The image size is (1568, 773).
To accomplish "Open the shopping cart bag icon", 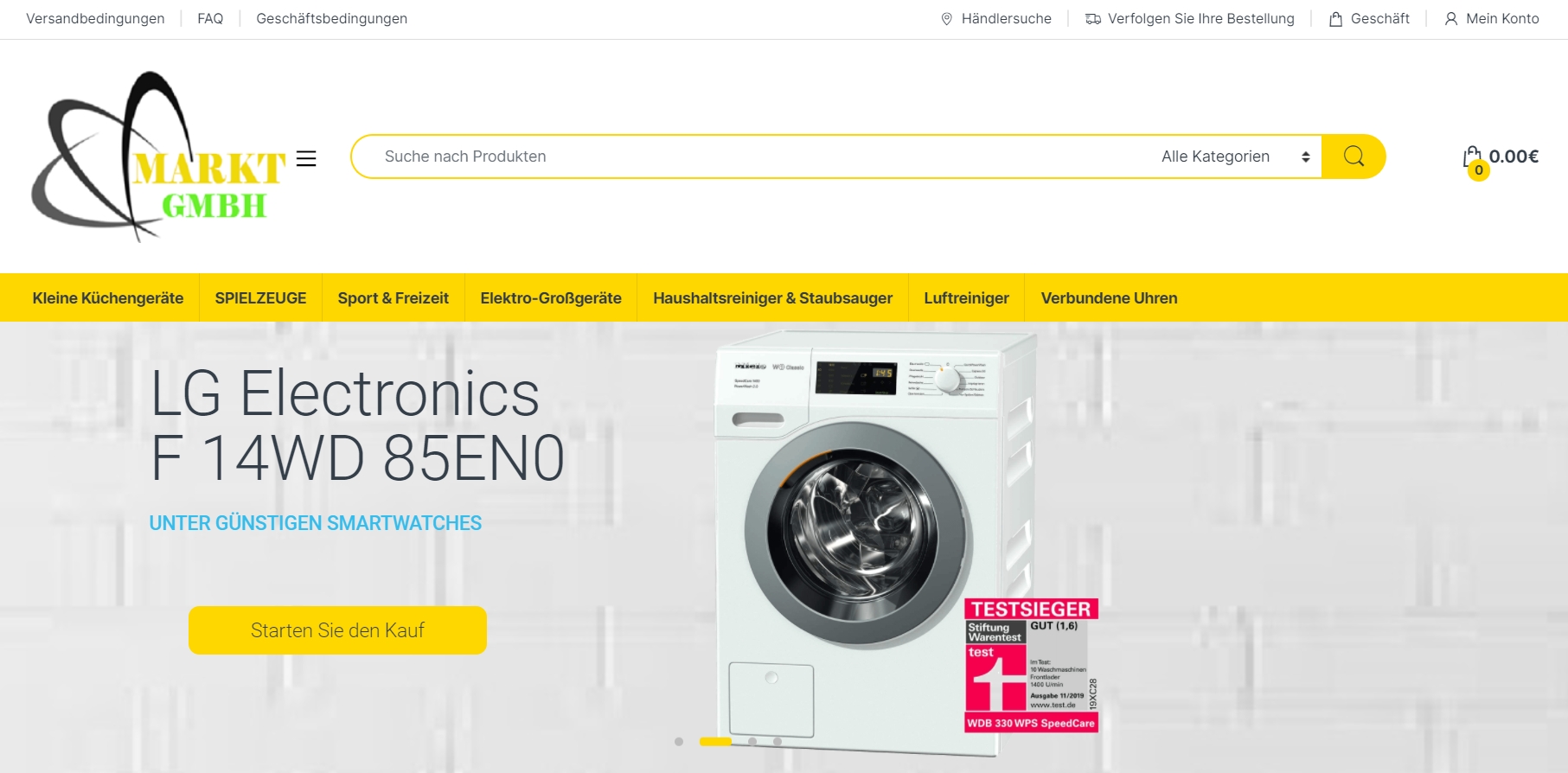I will click(x=1472, y=157).
